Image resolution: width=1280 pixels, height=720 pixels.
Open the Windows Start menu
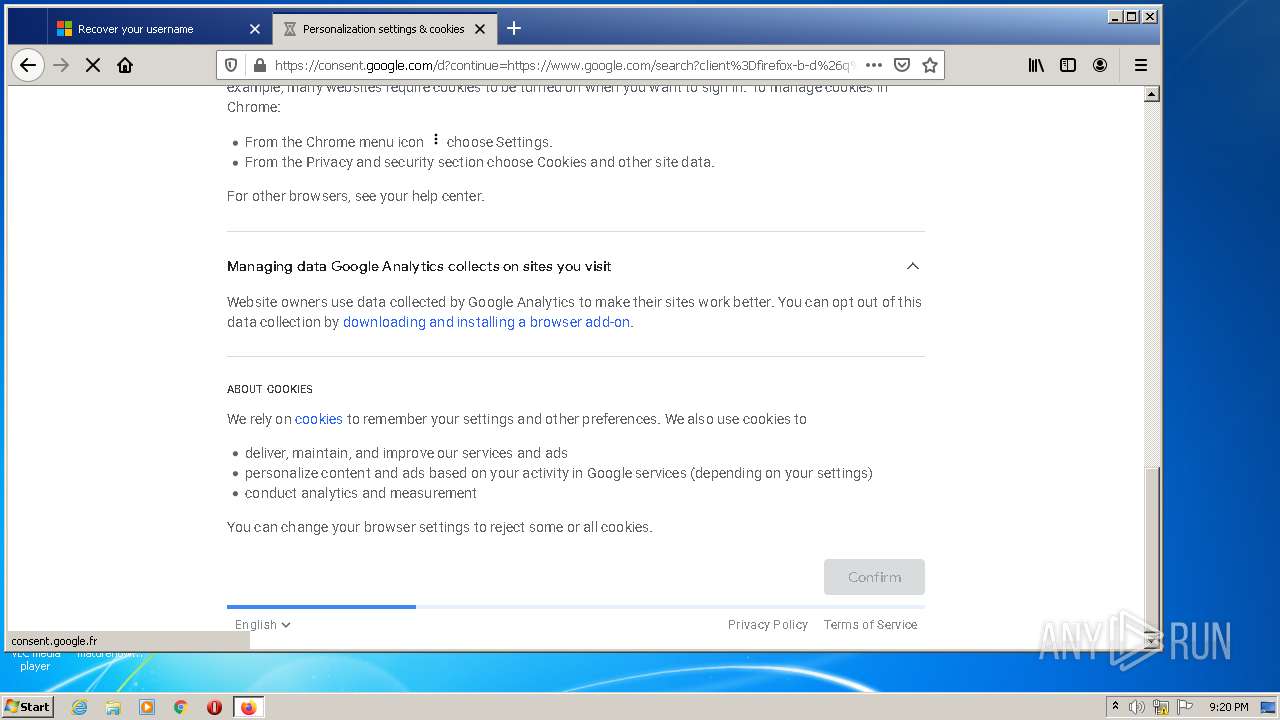27,706
